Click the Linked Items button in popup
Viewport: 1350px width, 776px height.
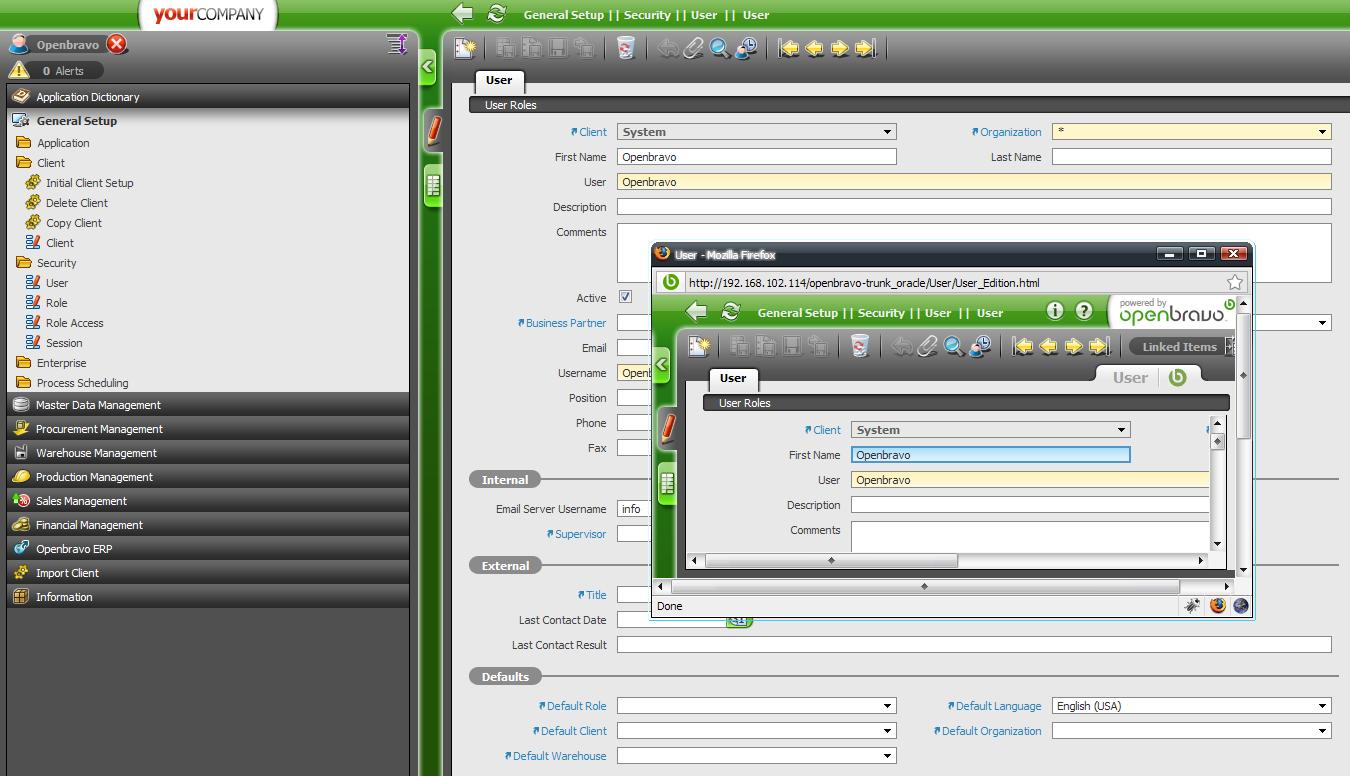click(x=1179, y=347)
